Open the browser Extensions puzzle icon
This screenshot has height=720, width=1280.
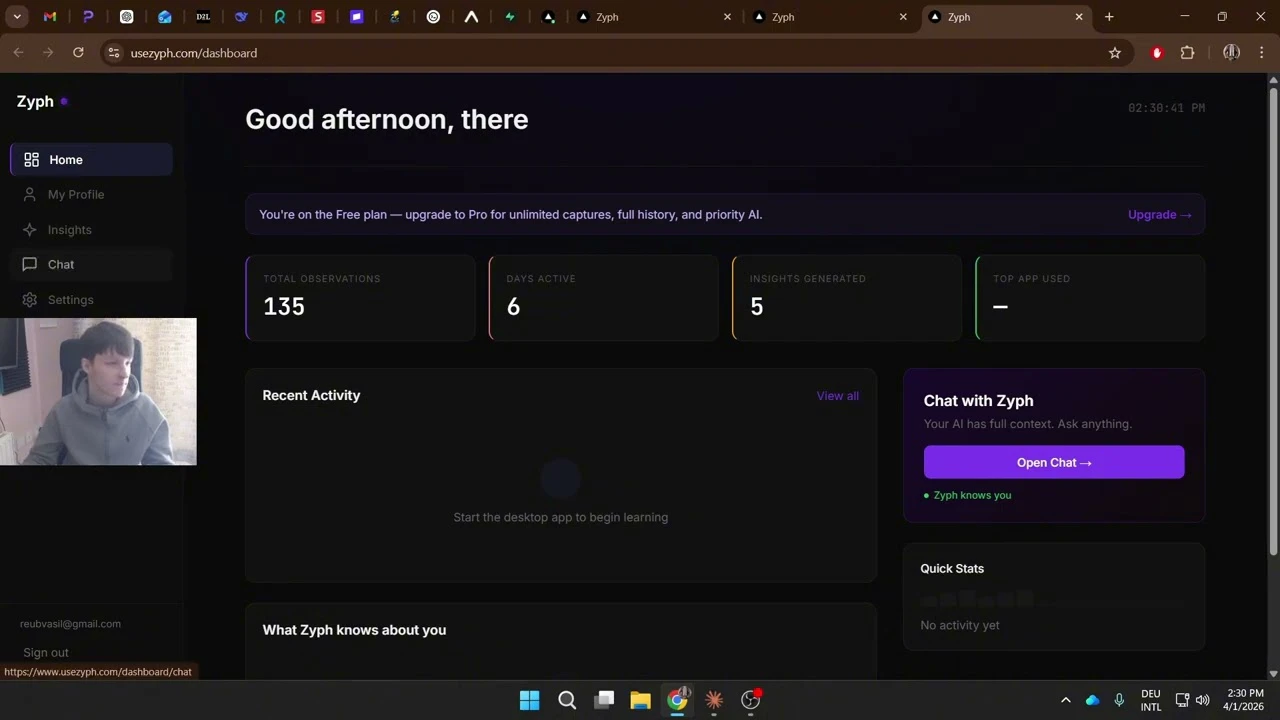click(1187, 53)
